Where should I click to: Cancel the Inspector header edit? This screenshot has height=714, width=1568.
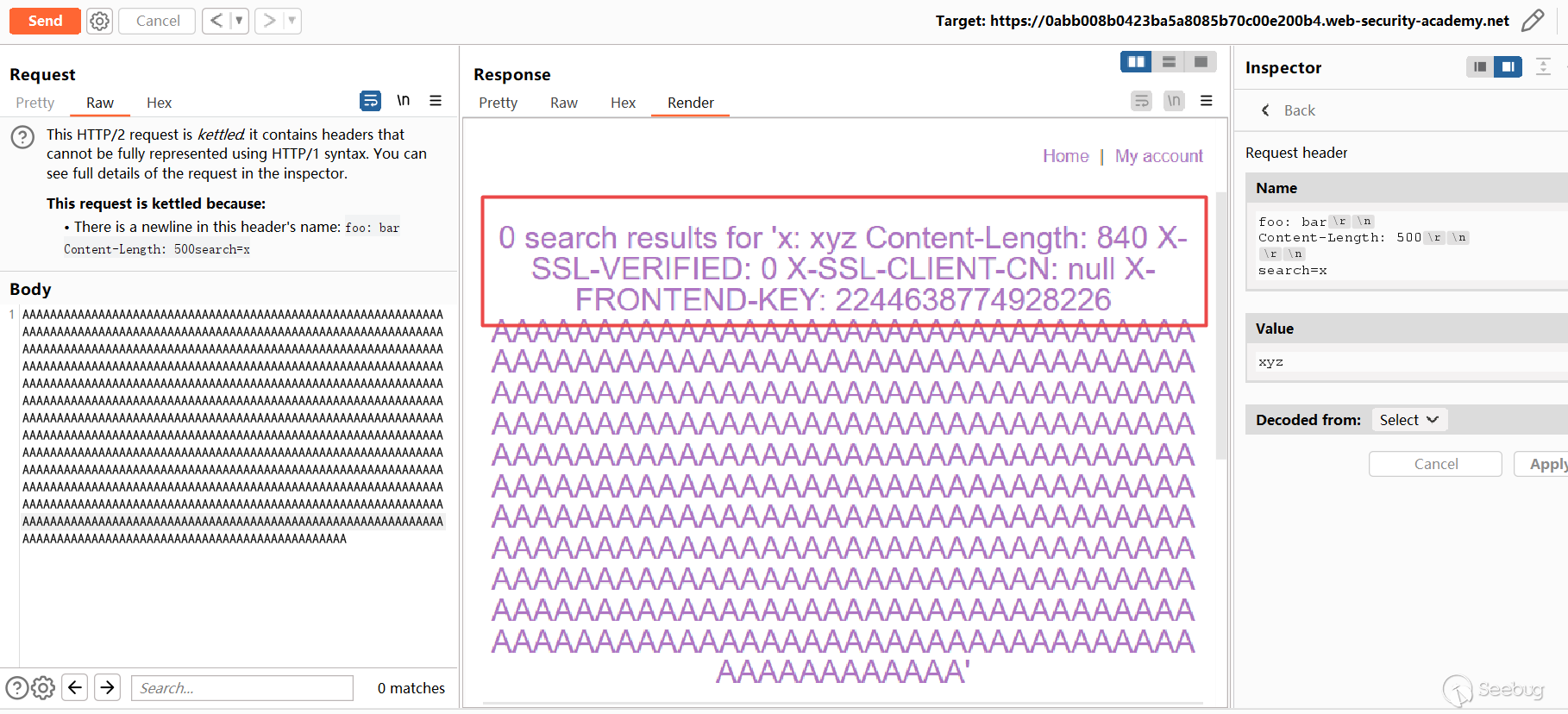(x=1436, y=464)
